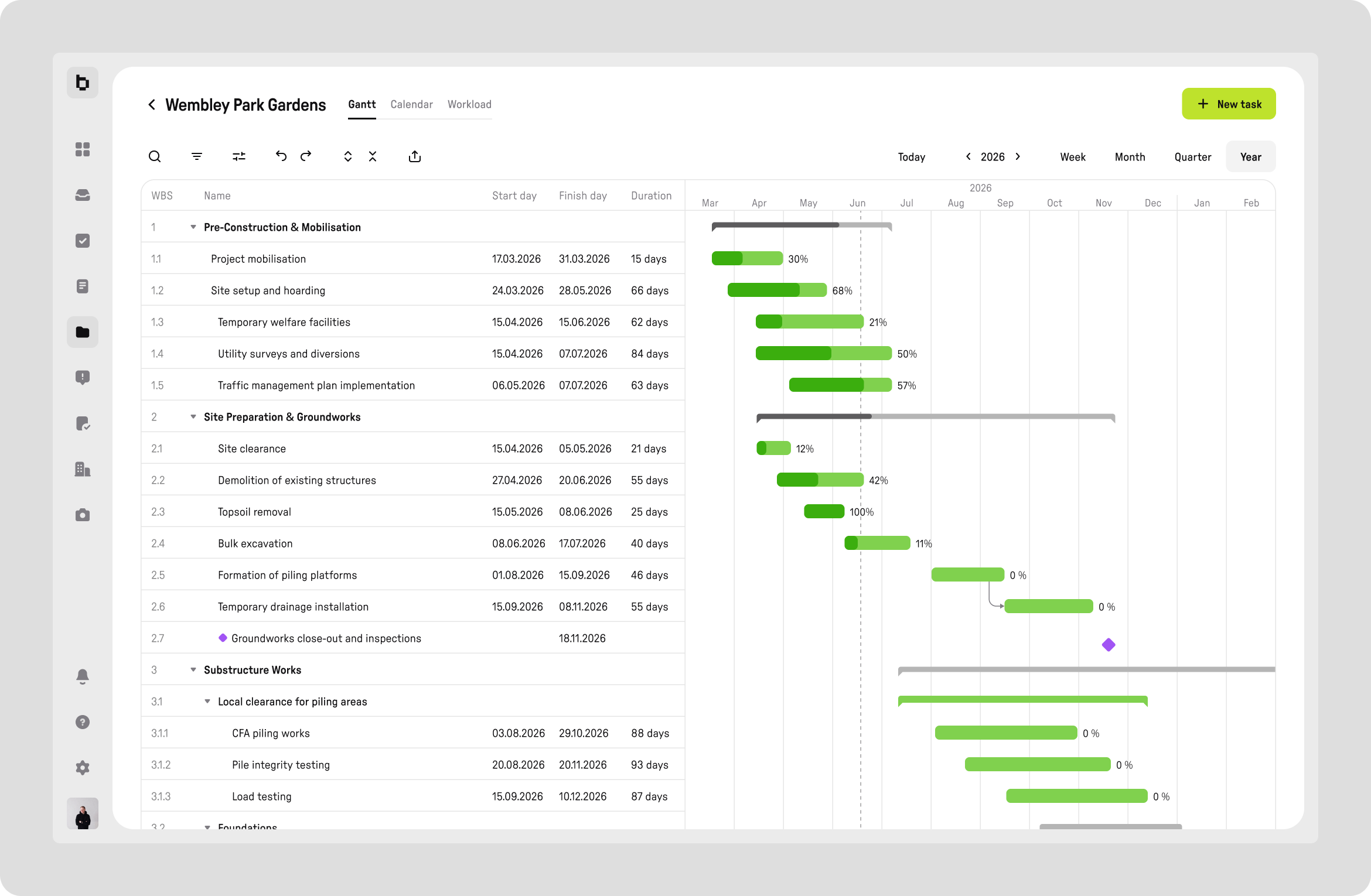Open the settings gear in sidebar

pos(83,768)
